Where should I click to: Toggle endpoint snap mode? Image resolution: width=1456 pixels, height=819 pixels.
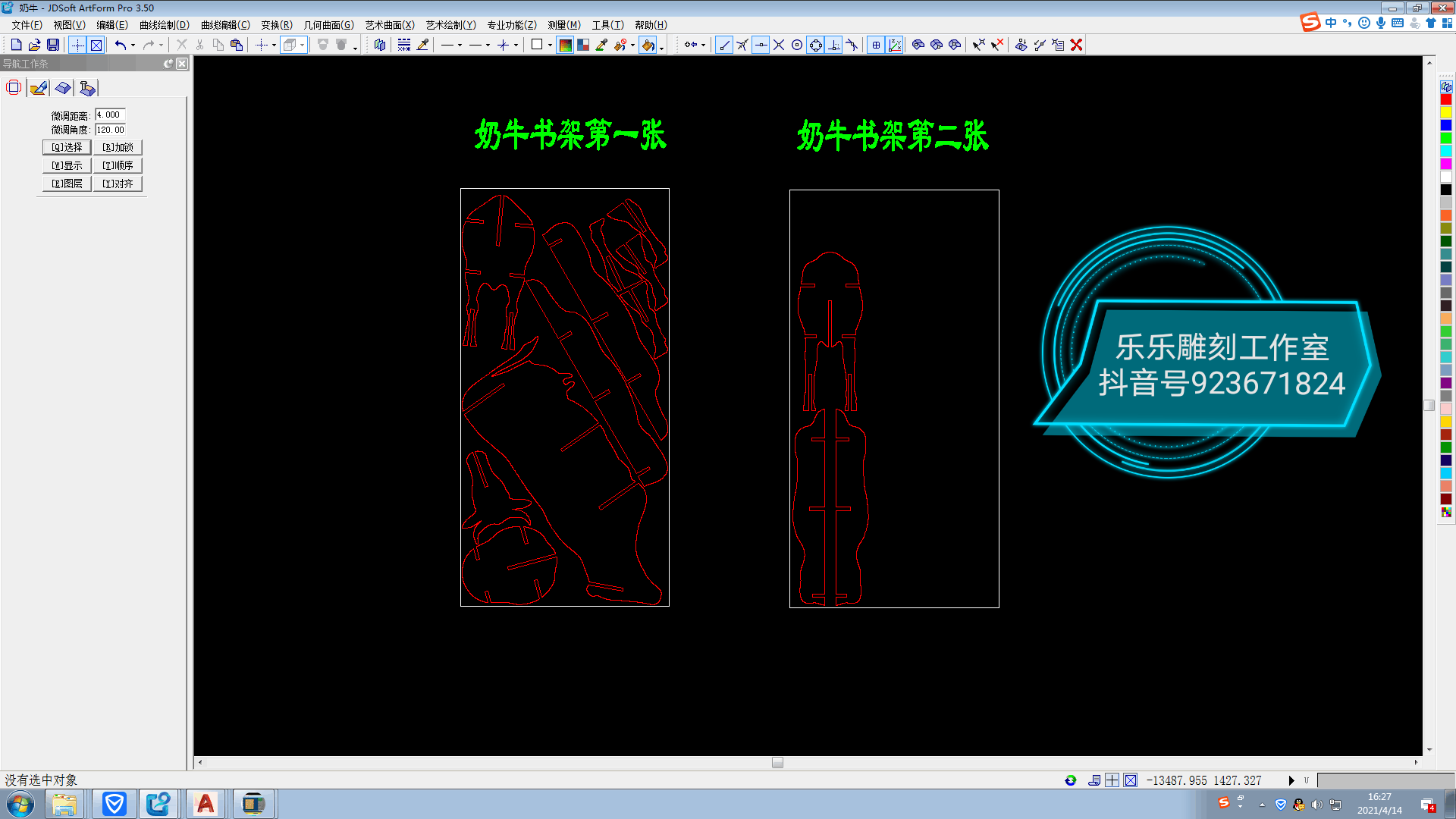[725, 45]
